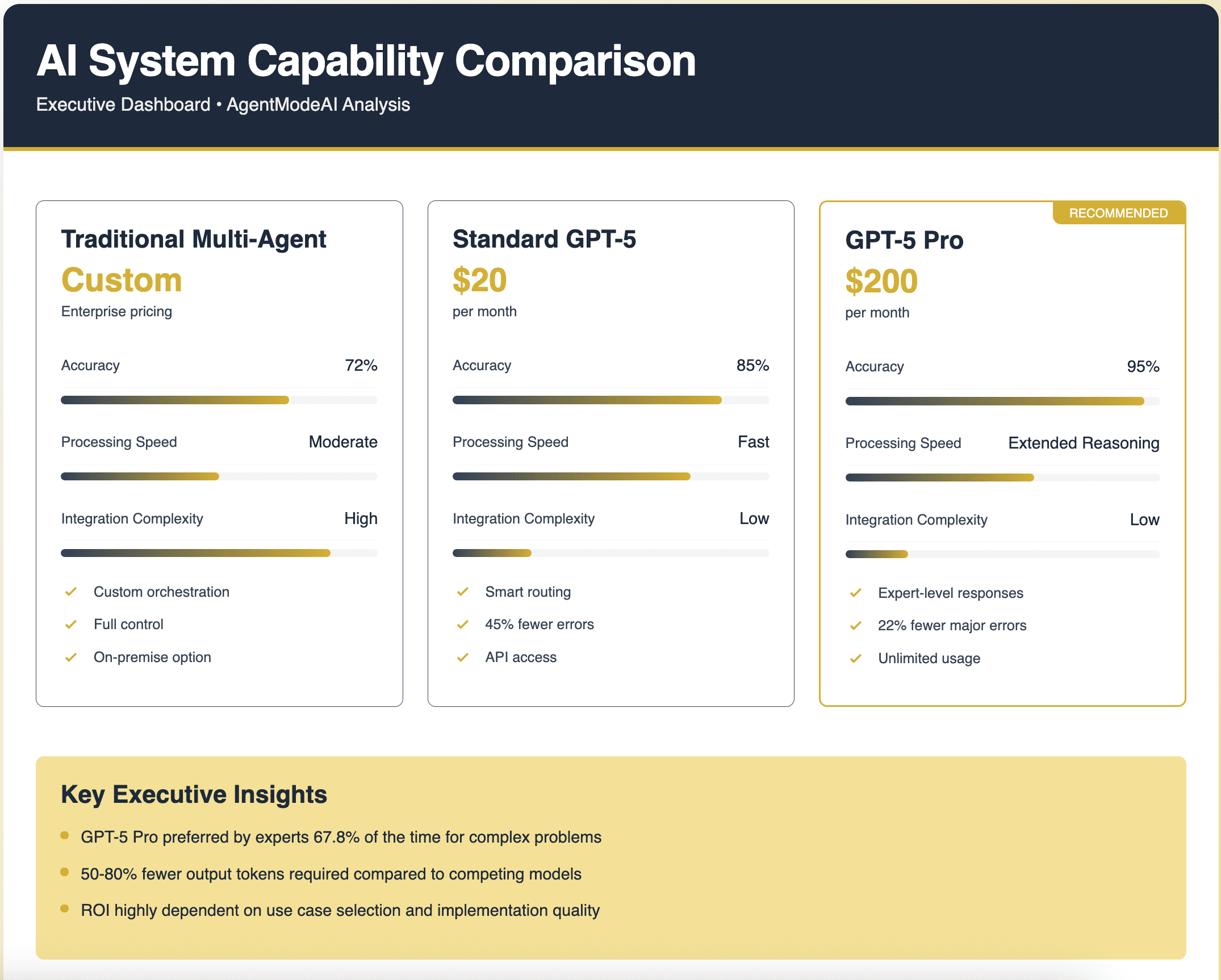Click the 72% accuracy value

(x=361, y=365)
